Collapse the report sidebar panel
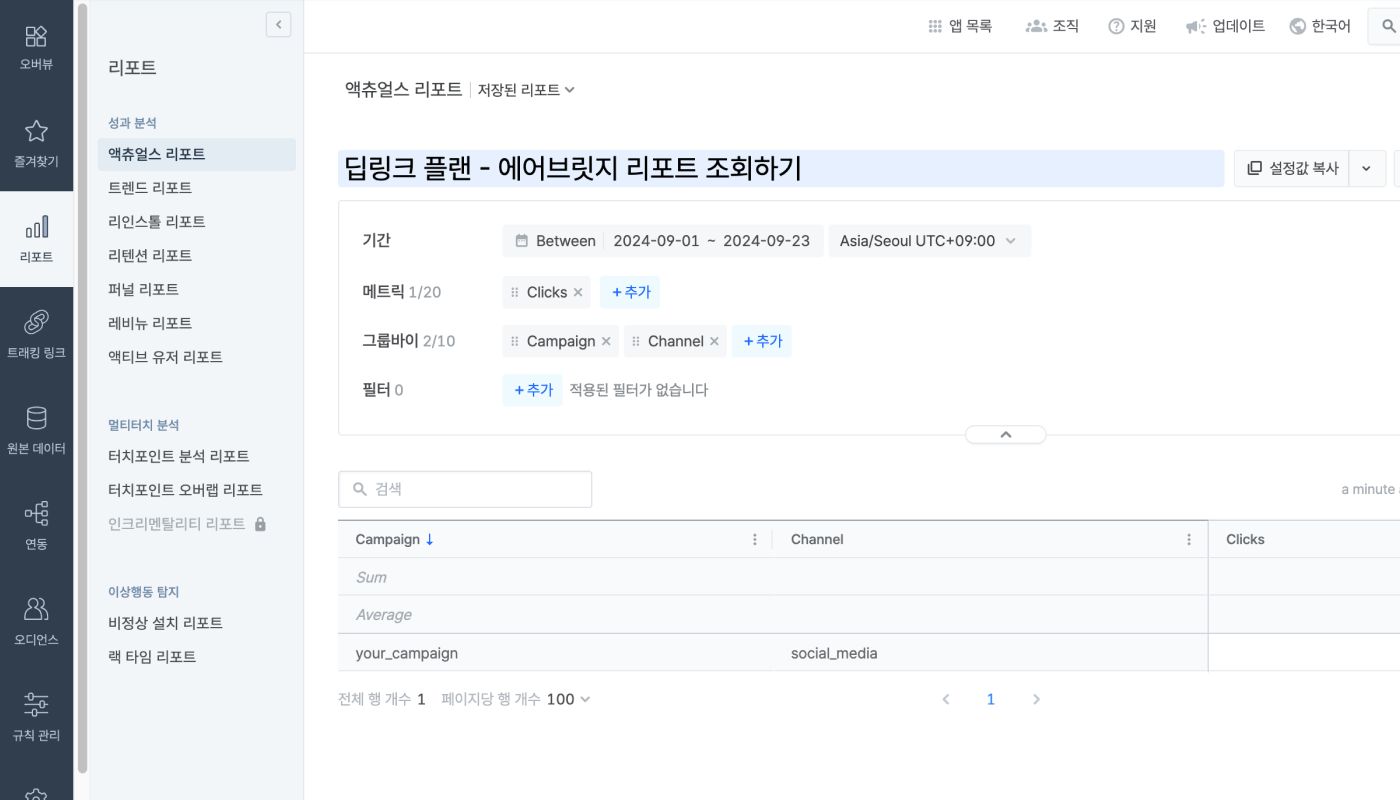 pos(279,25)
